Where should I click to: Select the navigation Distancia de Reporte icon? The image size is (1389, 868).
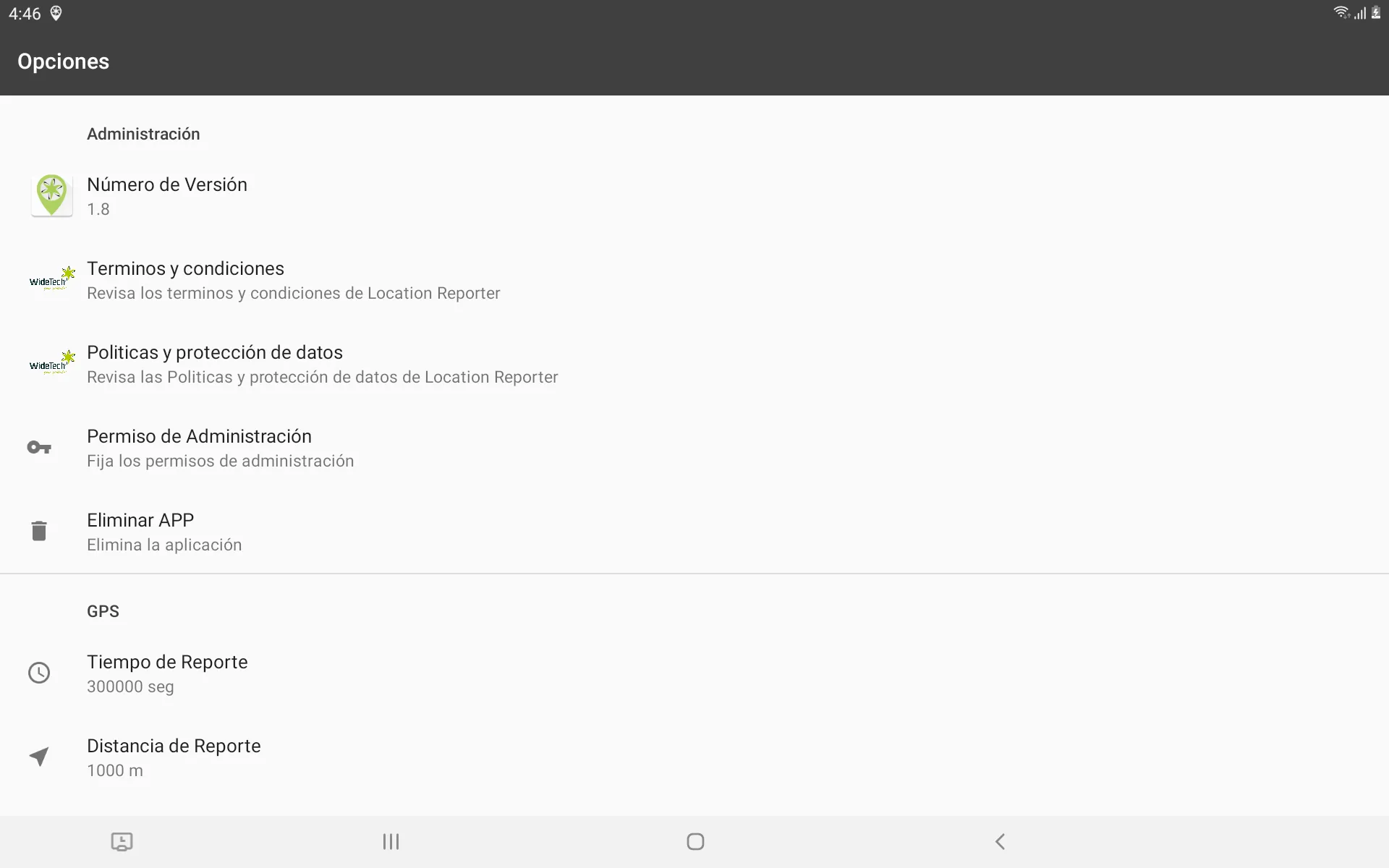(x=39, y=756)
